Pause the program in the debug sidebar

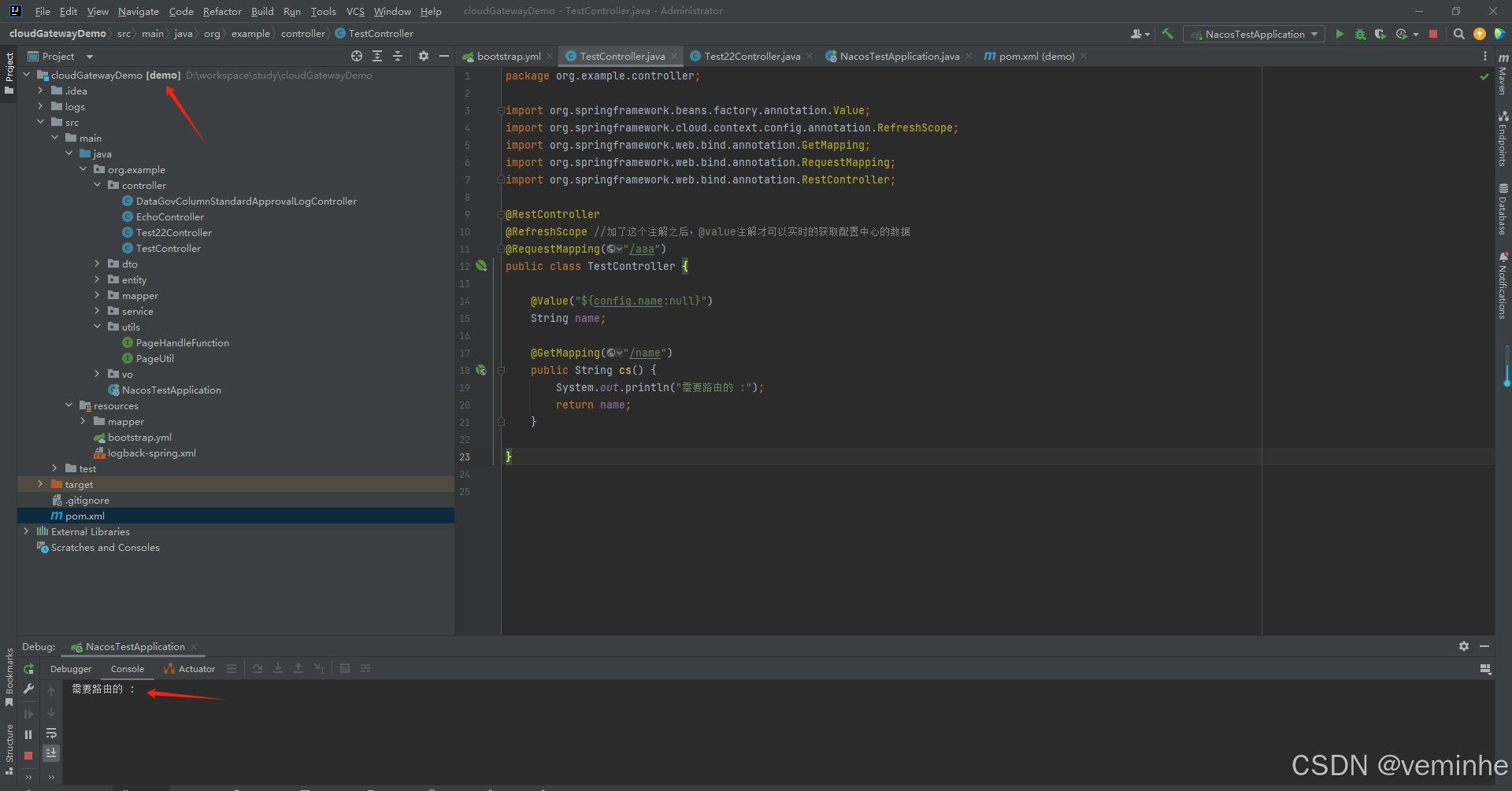click(x=28, y=734)
